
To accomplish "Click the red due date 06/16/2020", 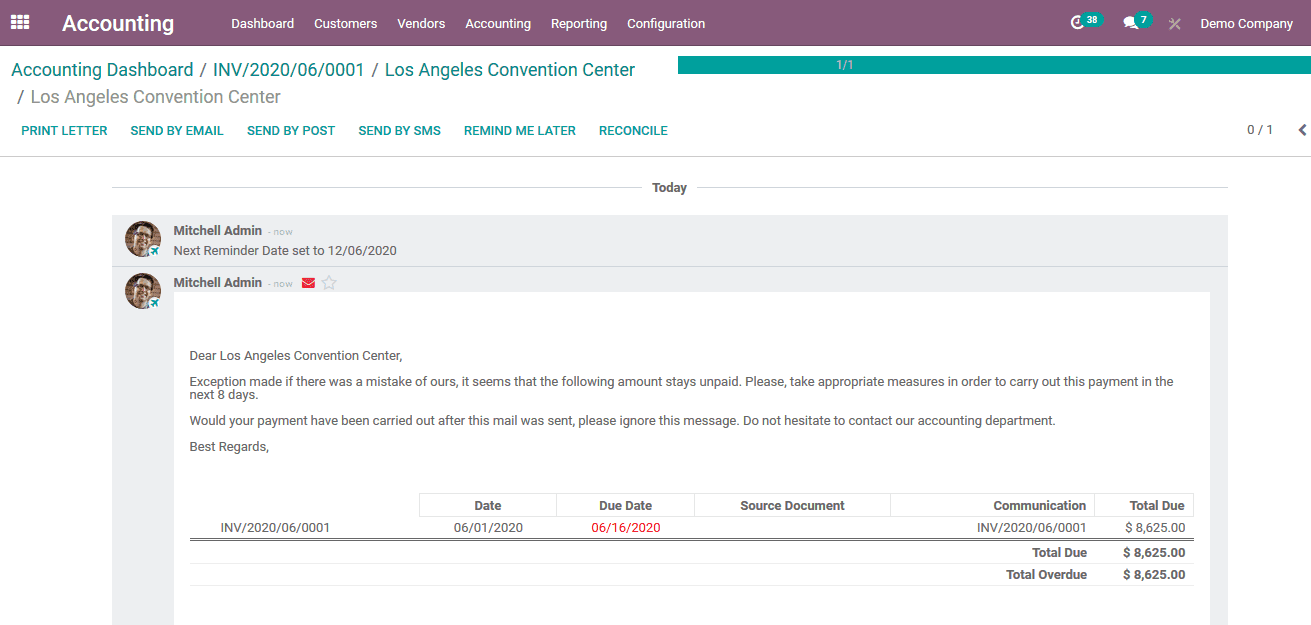I will [626, 528].
